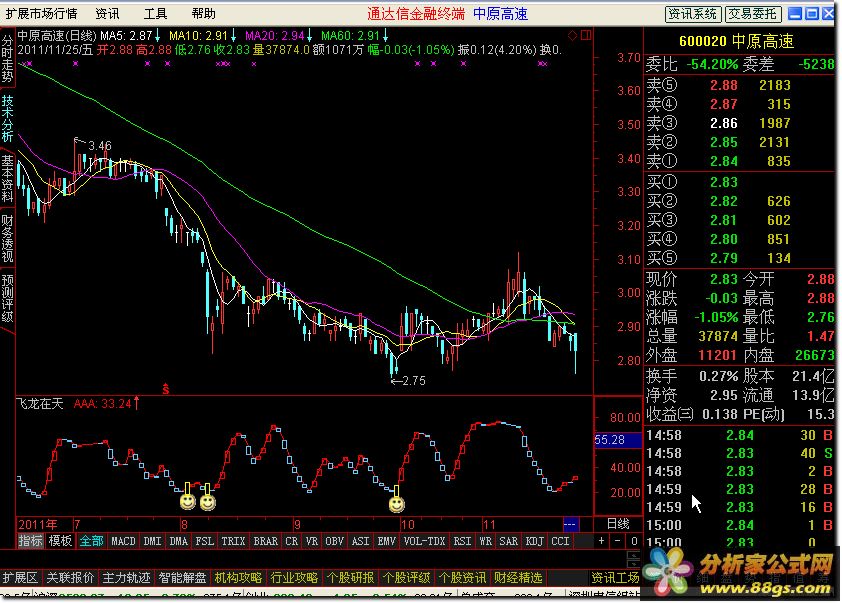Switch to the OBV indicator

[x=335, y=541]
